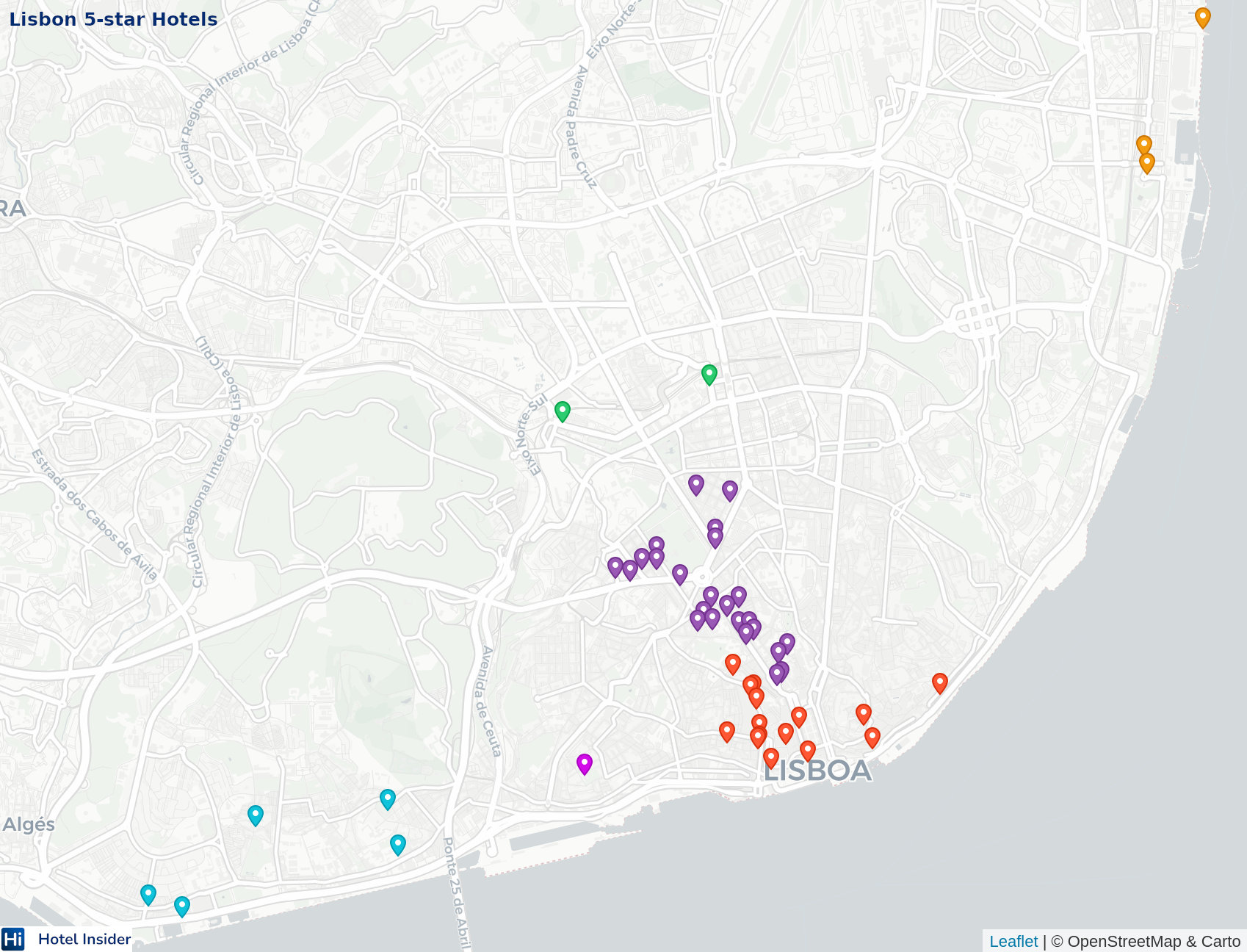Viewport: 1247px width, 952px height.
Task: Click the westernmost cyan hotel marker
Action: pyautogui.click(x=148, y=894)
